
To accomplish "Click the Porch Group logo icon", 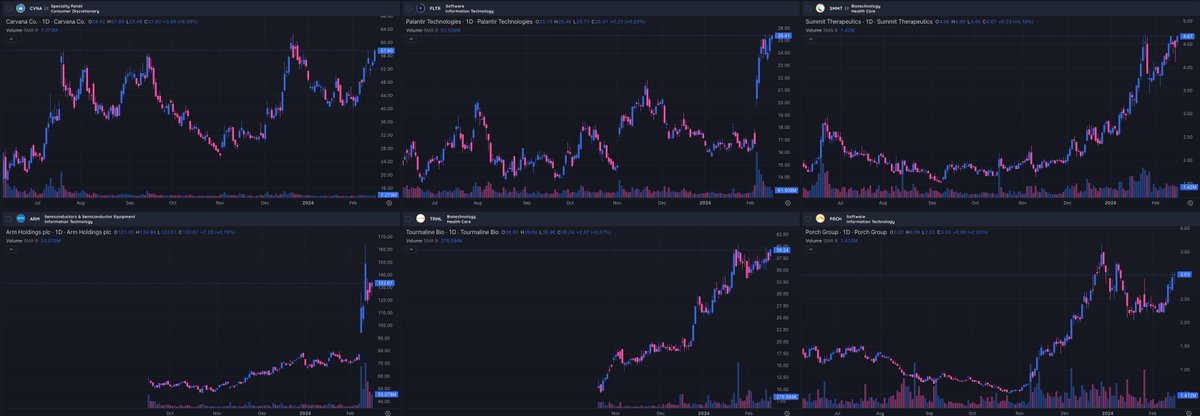I will pyautogui.click(x=820, y=218).
